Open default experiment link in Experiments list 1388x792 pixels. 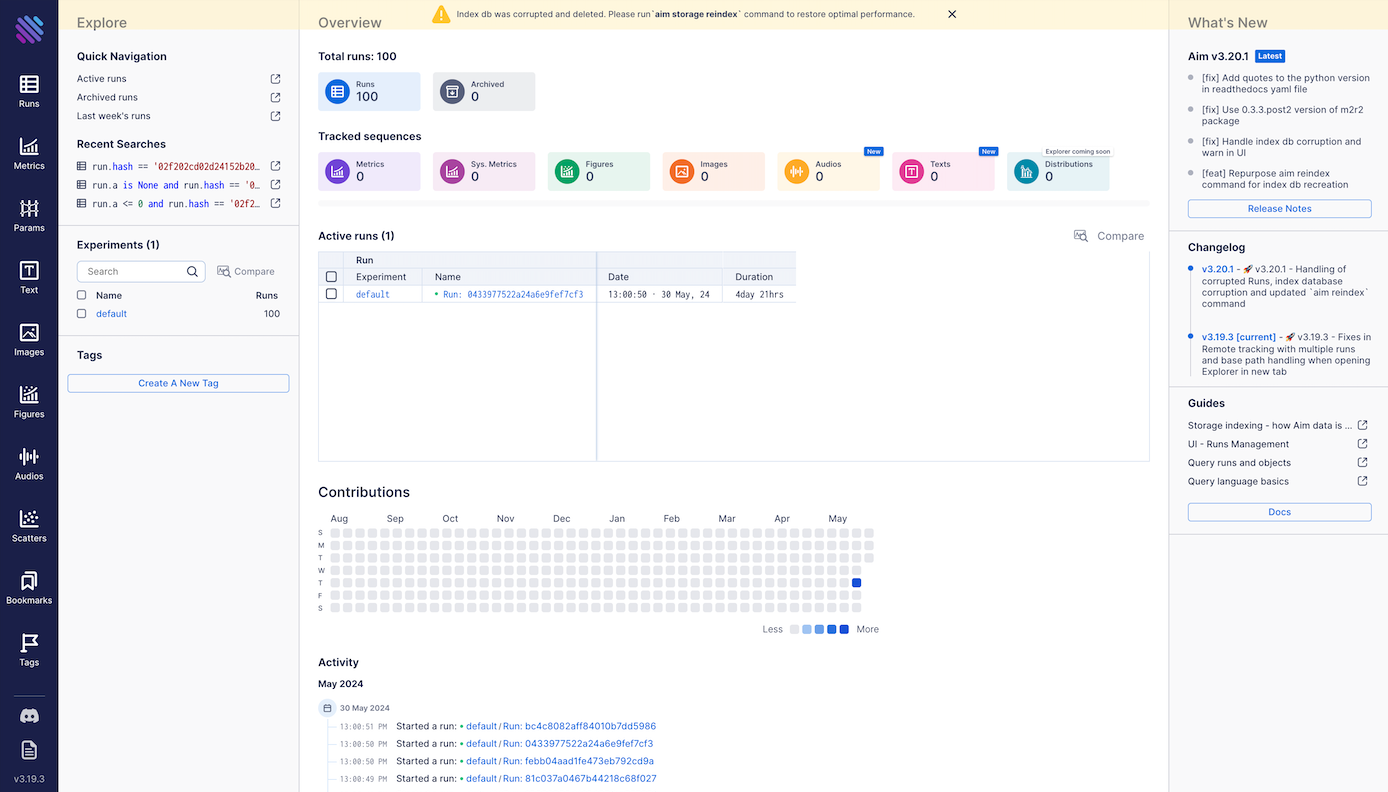click(x=111, y=314)
